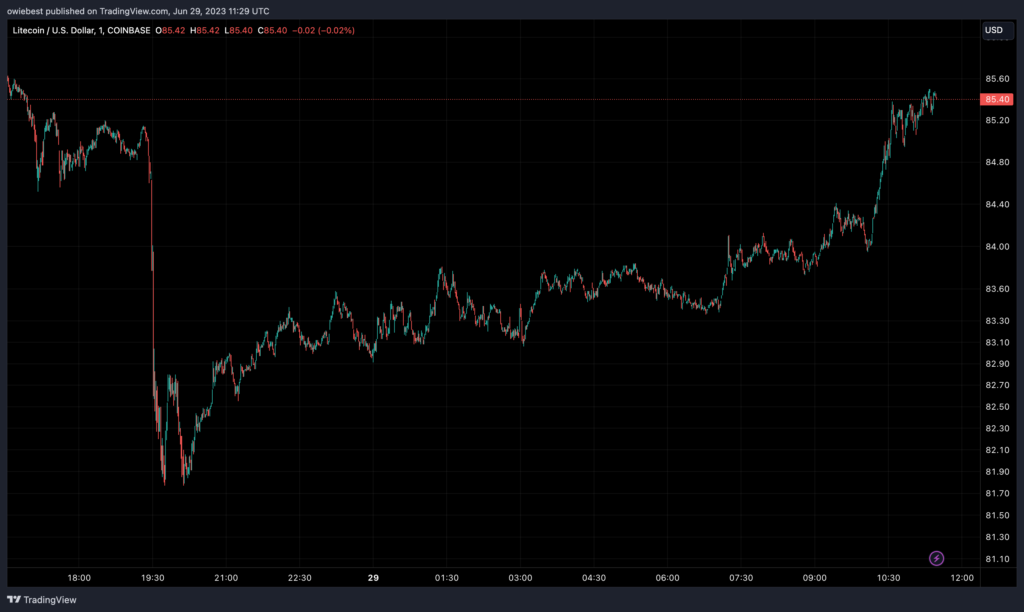Click the 81.10 price scale label

(x=996, y=558)
